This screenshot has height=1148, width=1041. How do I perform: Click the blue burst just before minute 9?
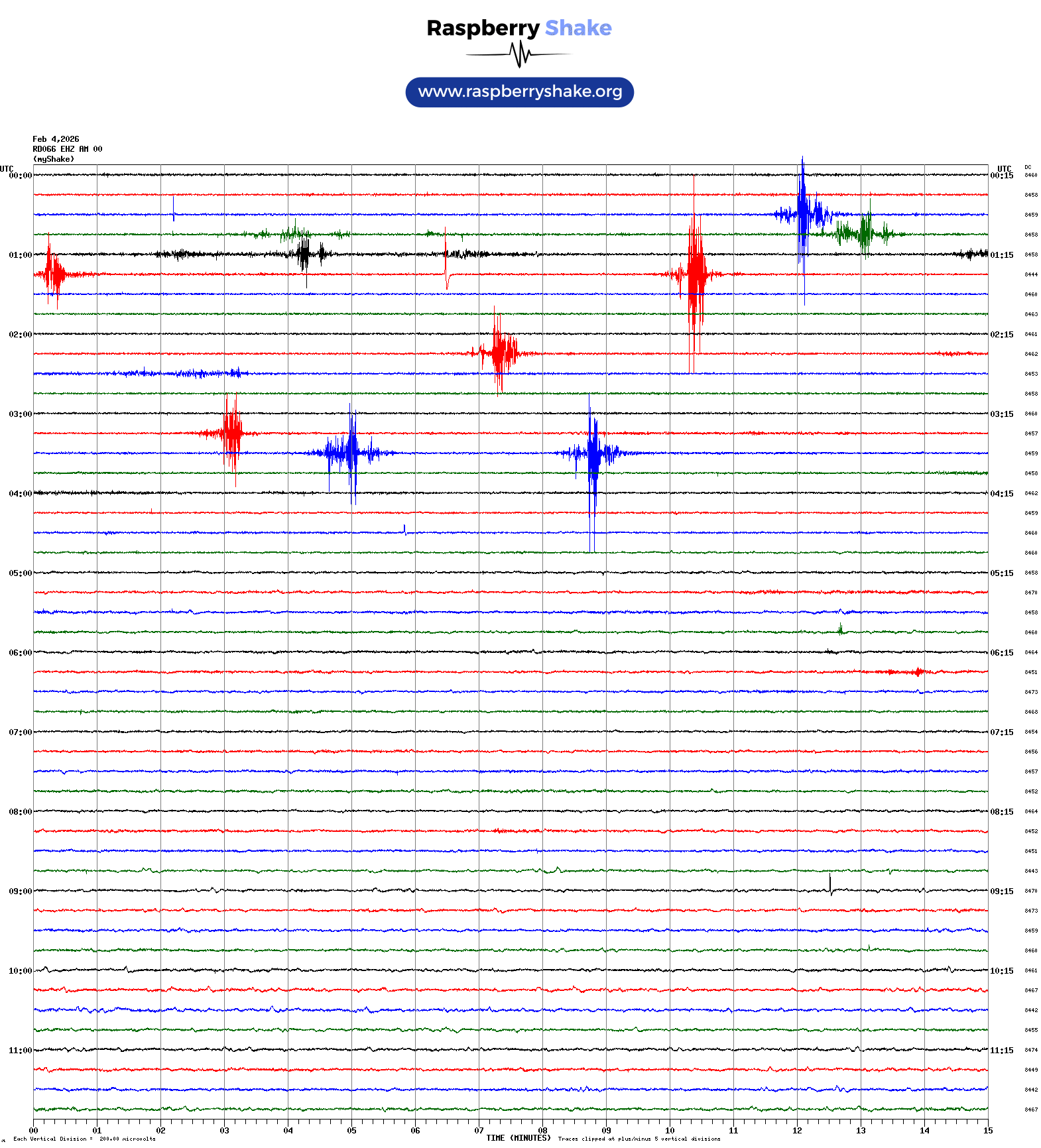coord(592,454)
